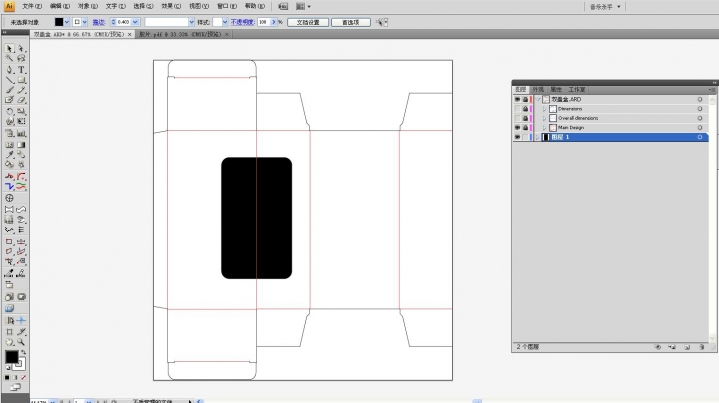Click the black fill swatch in control bar

click(x=59, y=21)
